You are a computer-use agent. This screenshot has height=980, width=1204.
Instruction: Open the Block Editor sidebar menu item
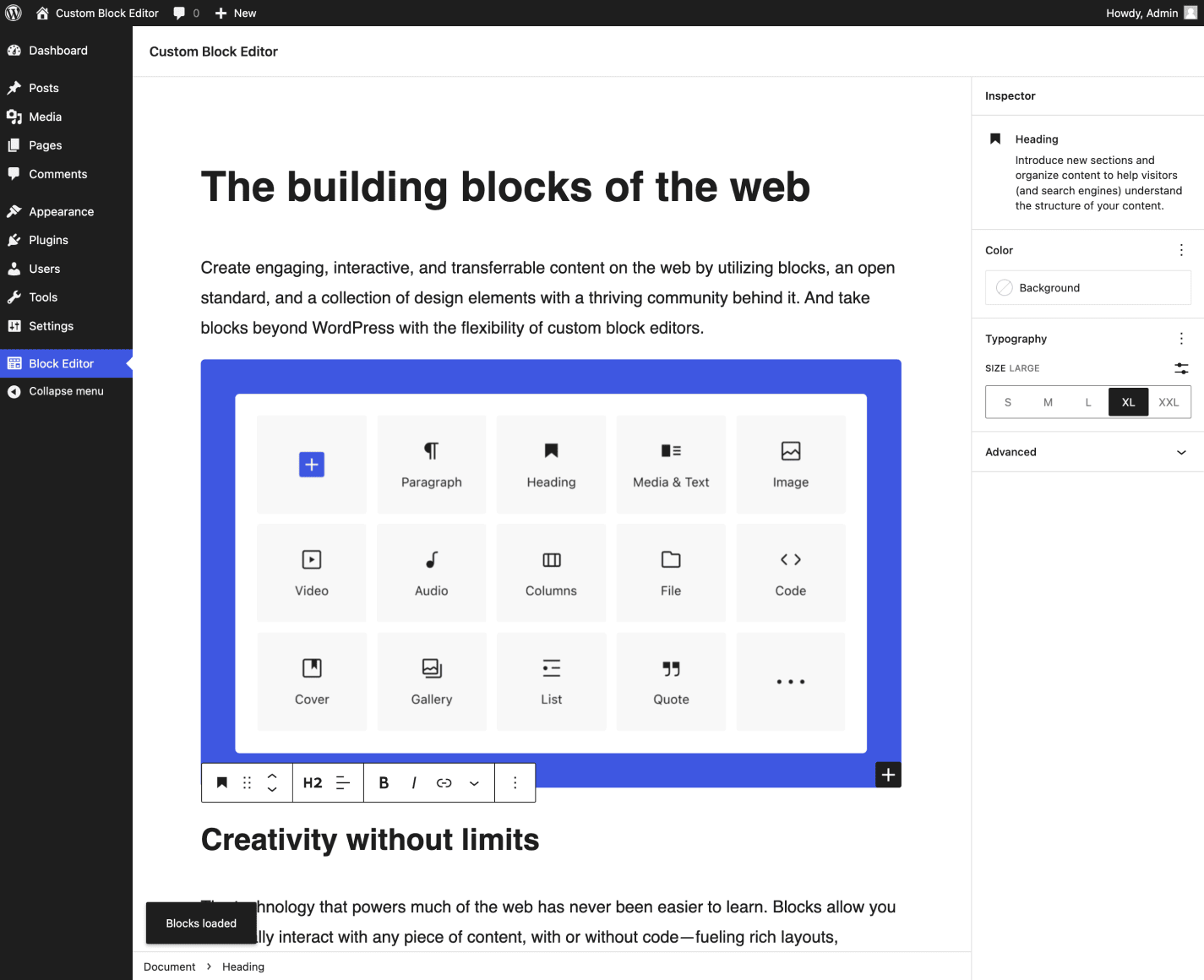tap(62, 362)
